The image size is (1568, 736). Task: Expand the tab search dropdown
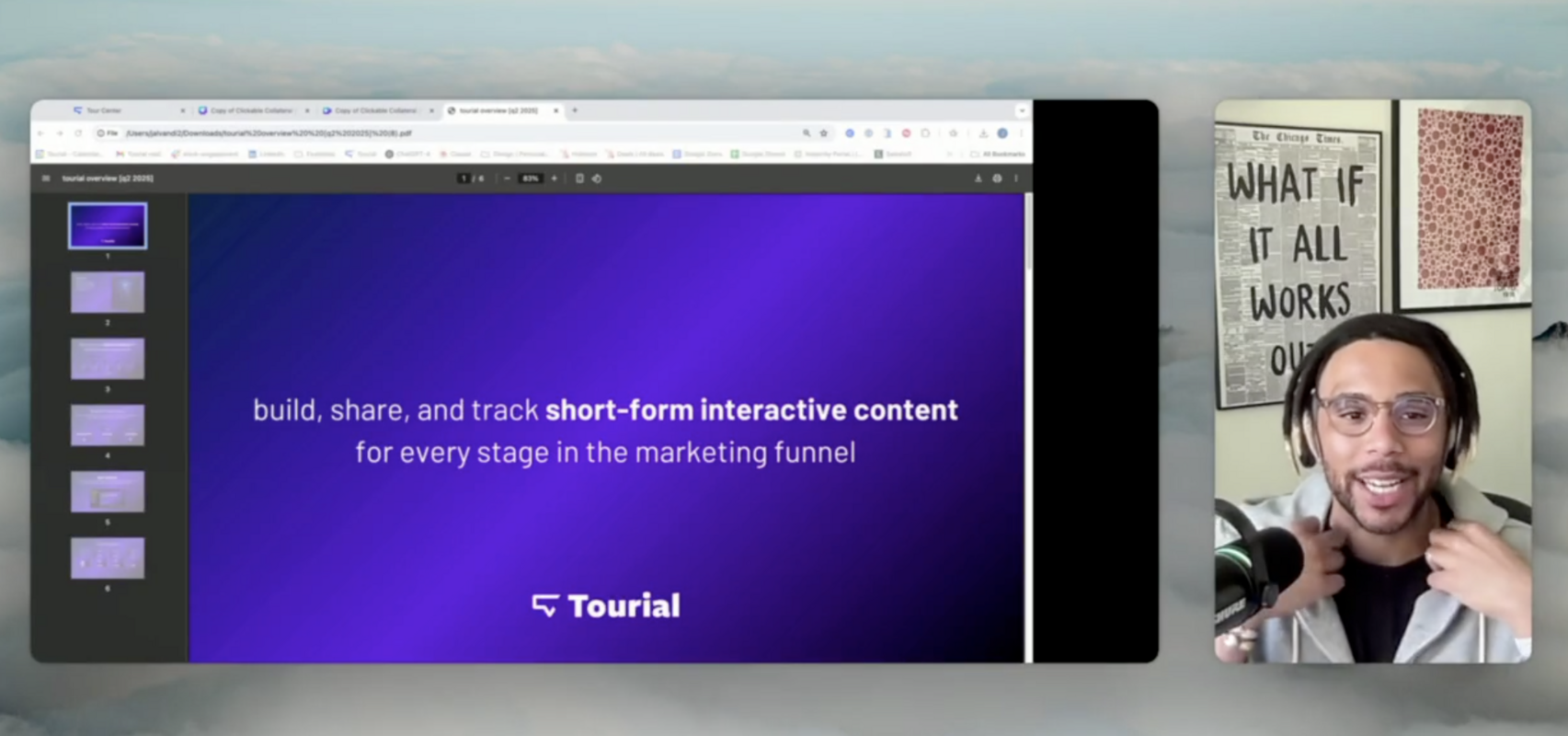[1022, 110]
